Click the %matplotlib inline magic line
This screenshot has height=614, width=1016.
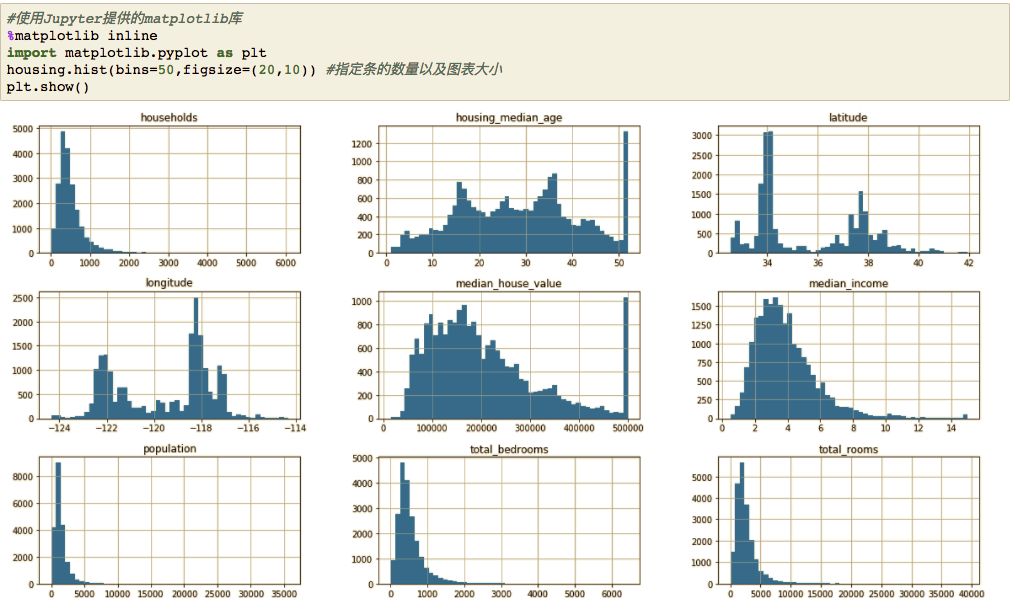(82, 36)
